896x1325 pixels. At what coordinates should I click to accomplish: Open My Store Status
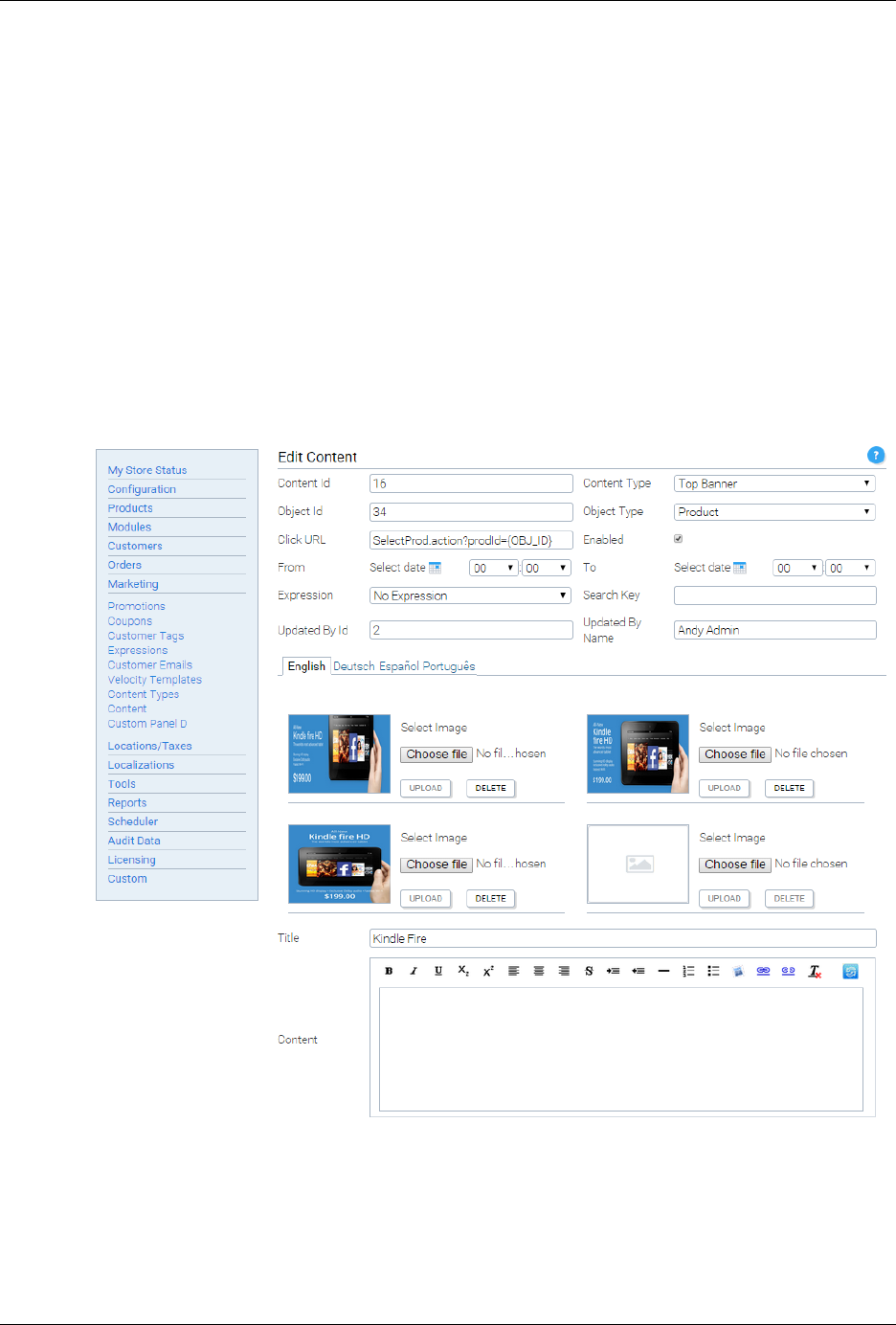pyautogui.click(x=147, y=470)
